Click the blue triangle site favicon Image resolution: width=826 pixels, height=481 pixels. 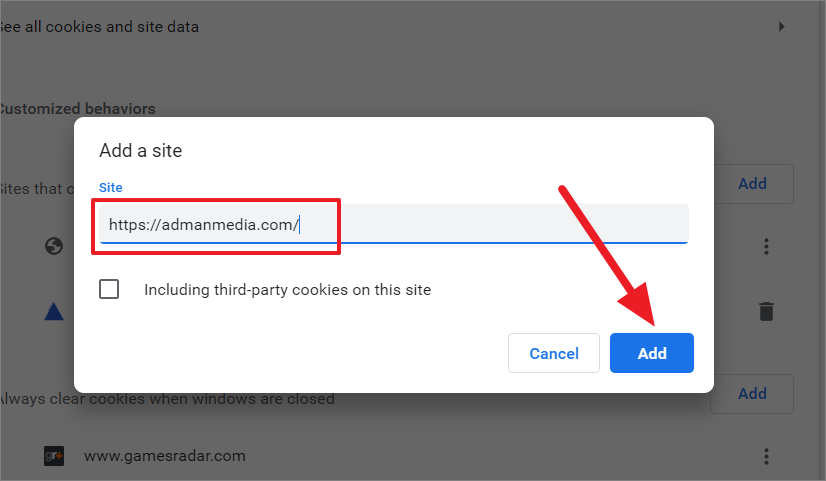click(54, 311)
